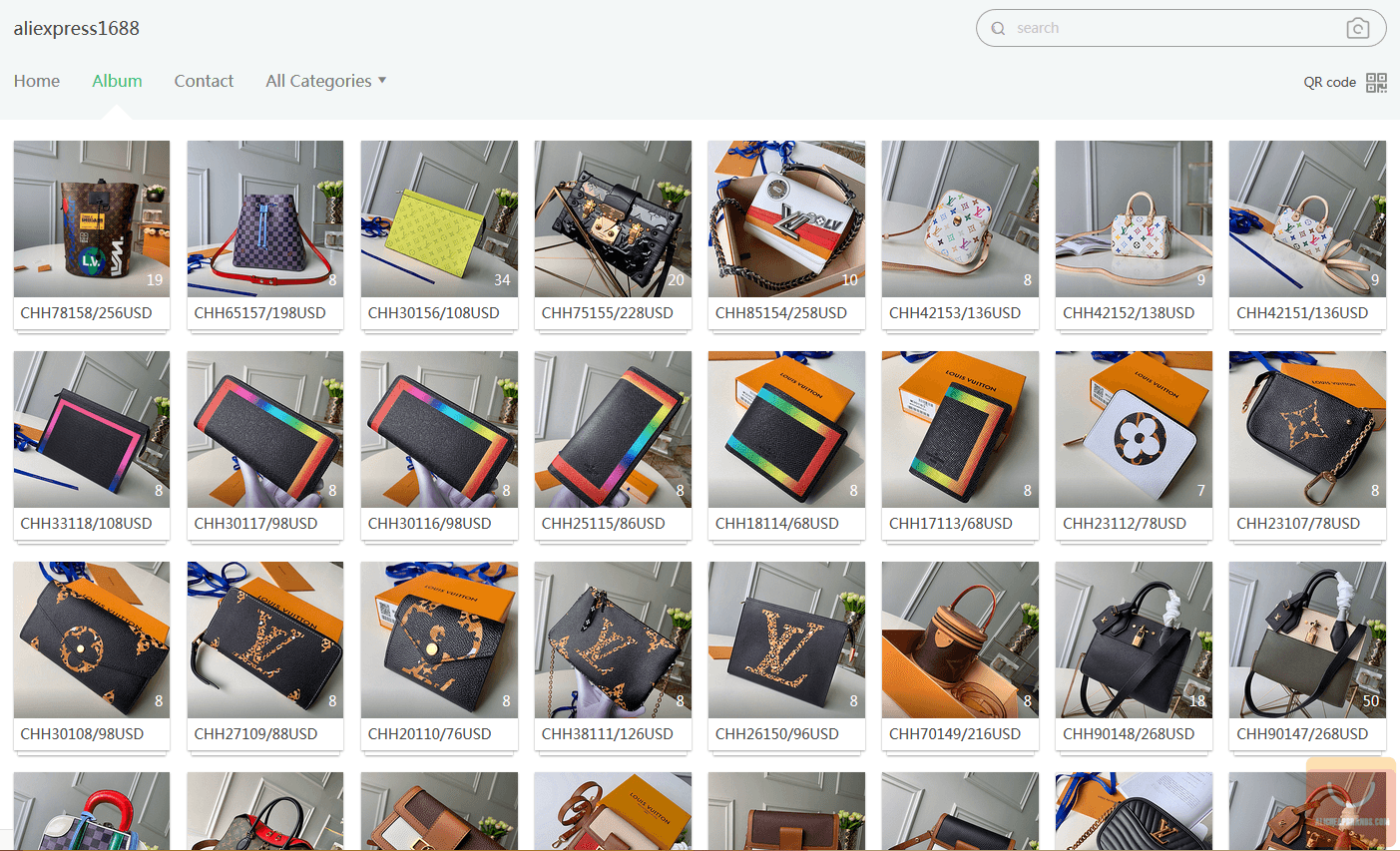Click the magnifier search icon
Image resolution: width=1400 pixels, height=851 pixels.
[998, 28]
